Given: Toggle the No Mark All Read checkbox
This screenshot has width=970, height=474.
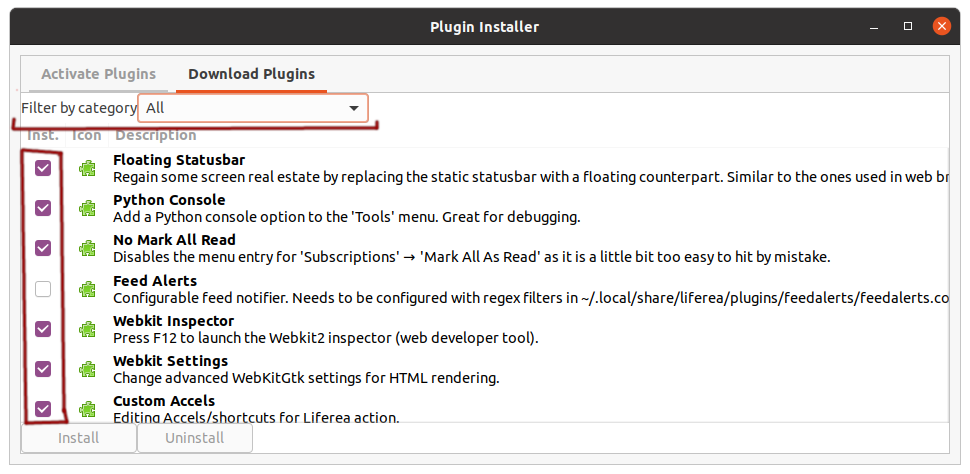Looking at the screenshot, I should pyautogui.click(x=43, y=248).
